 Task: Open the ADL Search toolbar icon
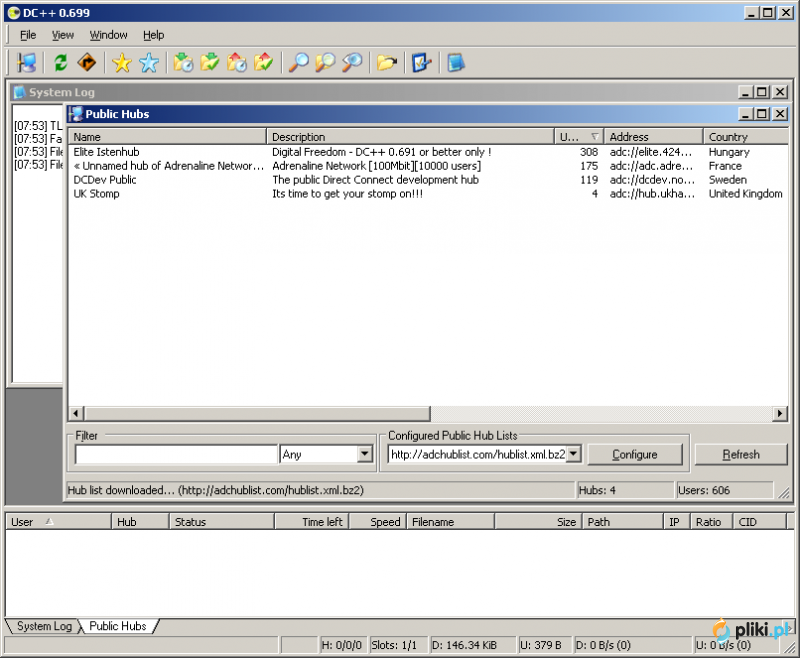click(x=325, y=63)
